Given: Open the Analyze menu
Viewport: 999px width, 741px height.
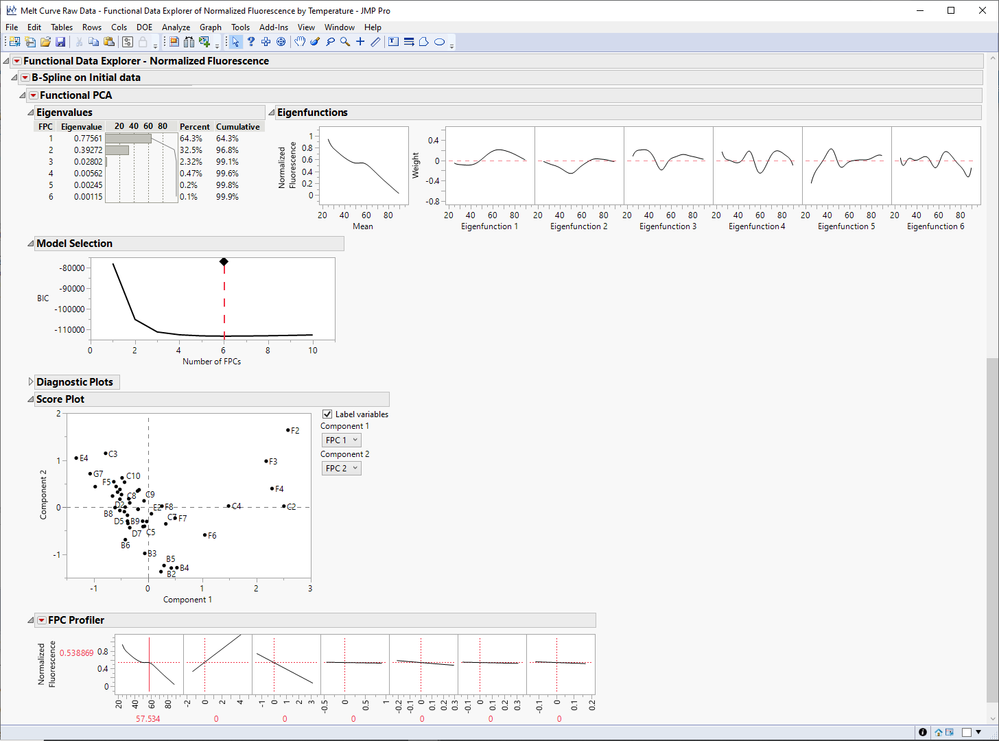Looking at the screenshot, I should tap(175, 27).
